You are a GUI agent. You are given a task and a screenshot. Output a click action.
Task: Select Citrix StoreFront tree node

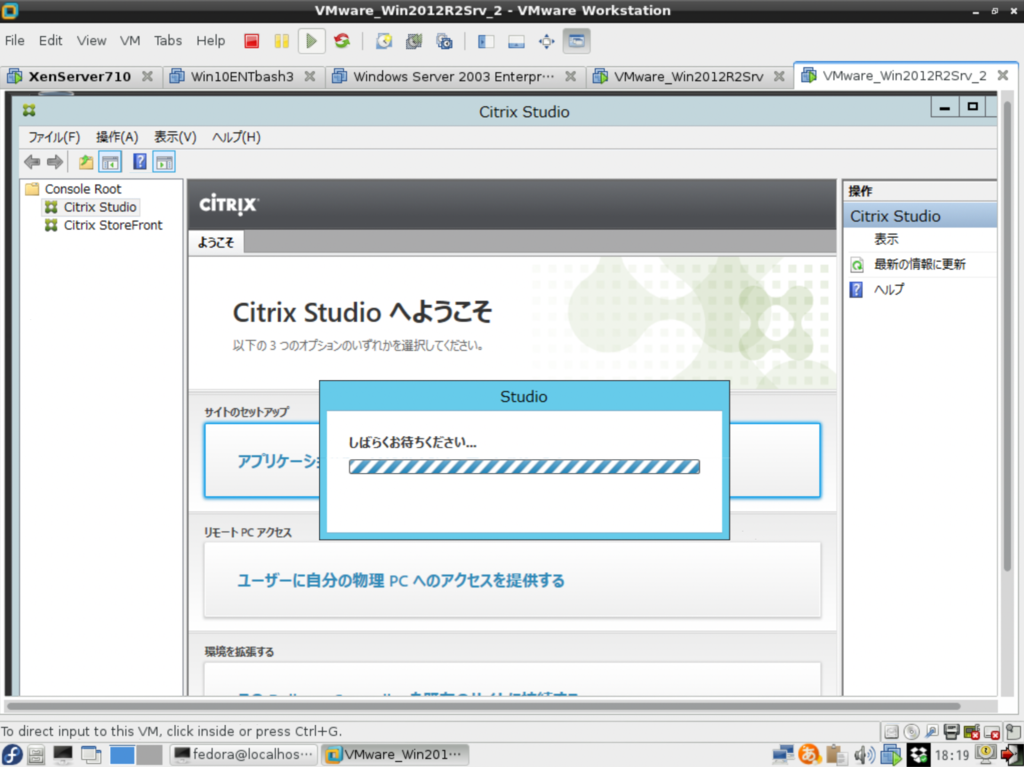pos(113,225)
